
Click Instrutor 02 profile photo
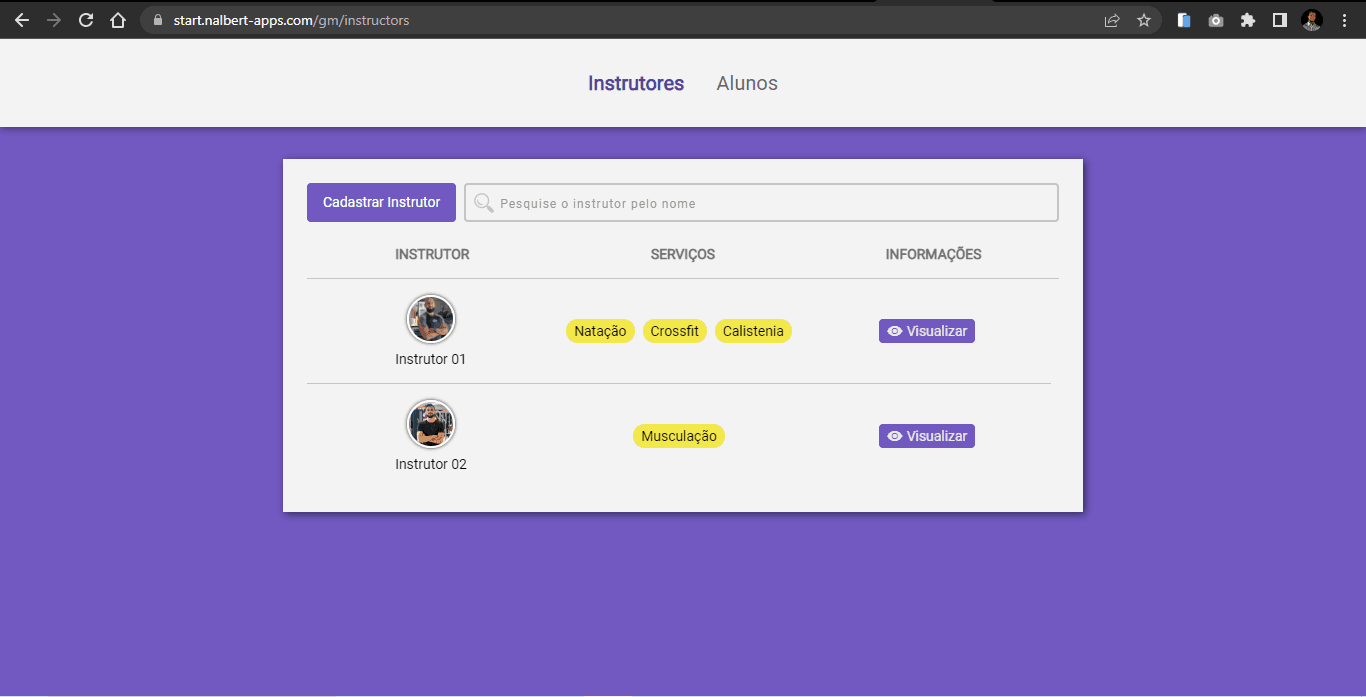pyautogui.click(x=431, y=424)
